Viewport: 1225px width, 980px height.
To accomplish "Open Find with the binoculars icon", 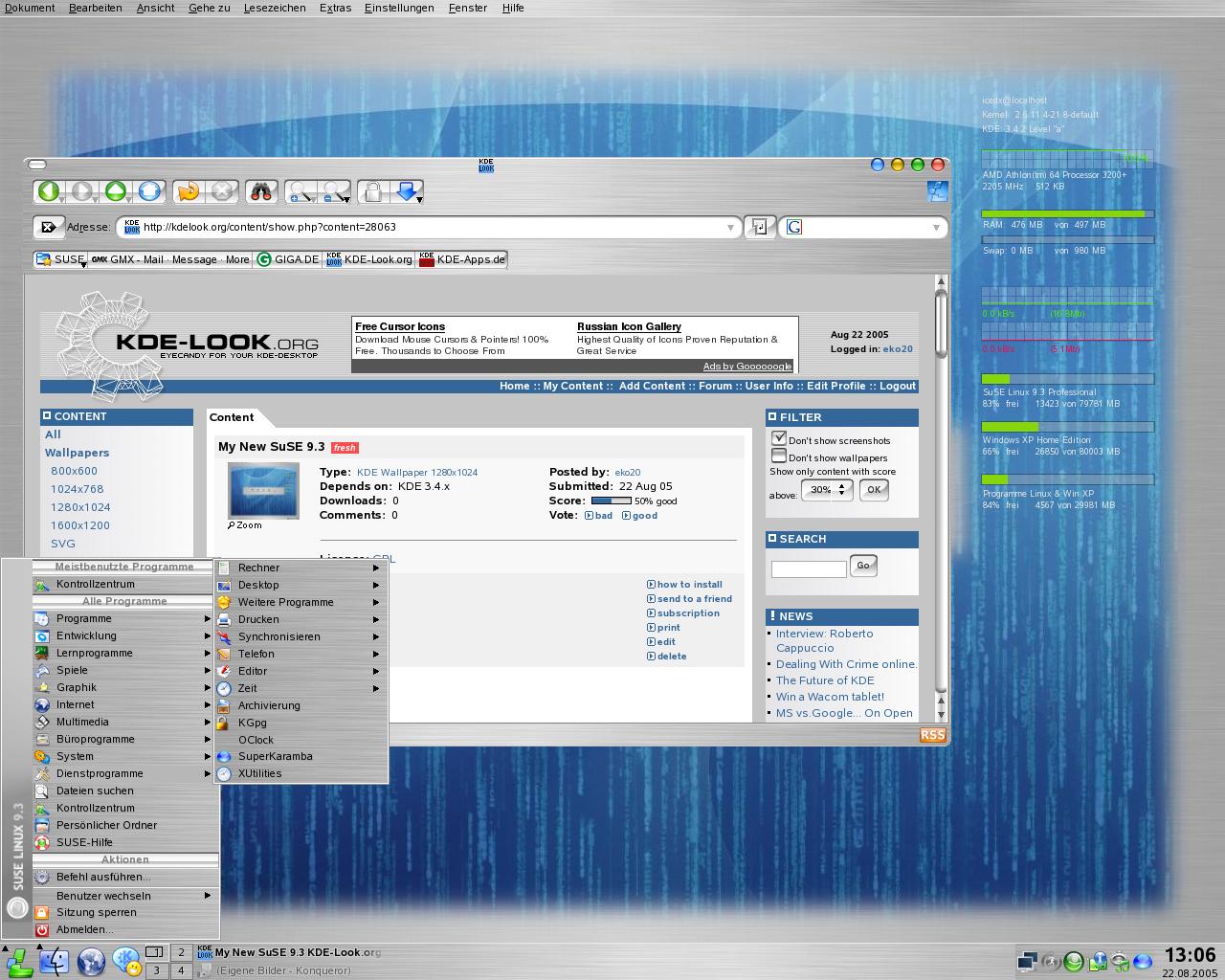I will click(x=261, y=191).
